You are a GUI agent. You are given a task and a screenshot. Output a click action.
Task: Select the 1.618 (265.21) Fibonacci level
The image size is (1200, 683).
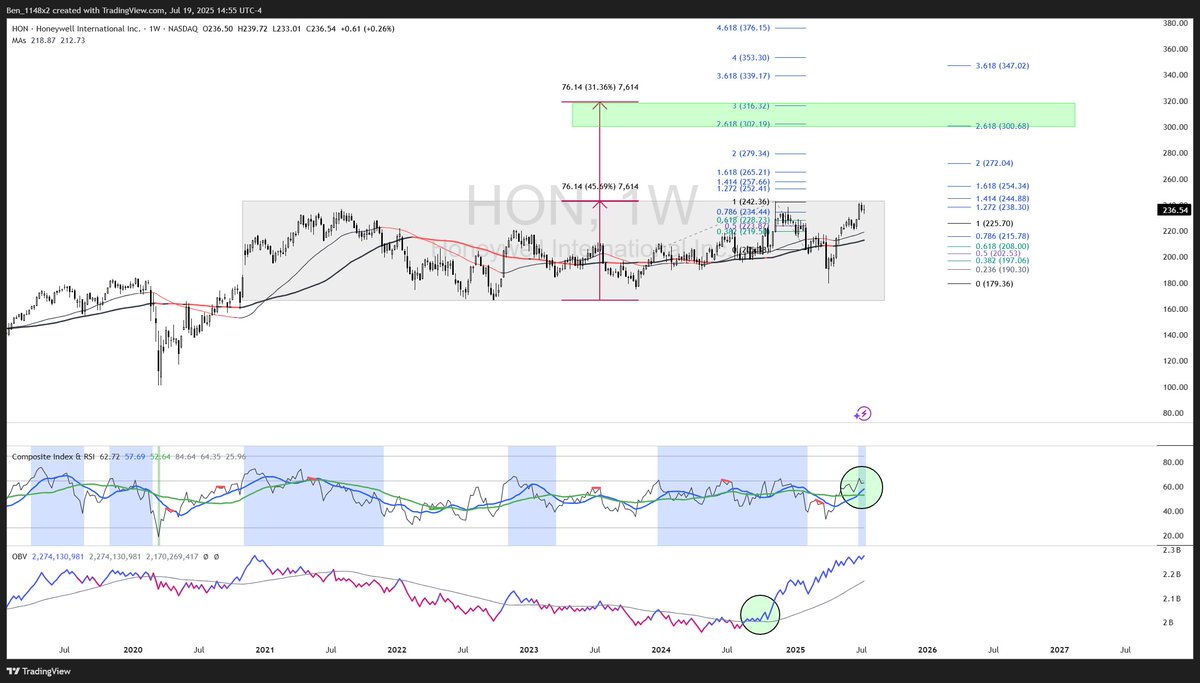click(741, 172)
